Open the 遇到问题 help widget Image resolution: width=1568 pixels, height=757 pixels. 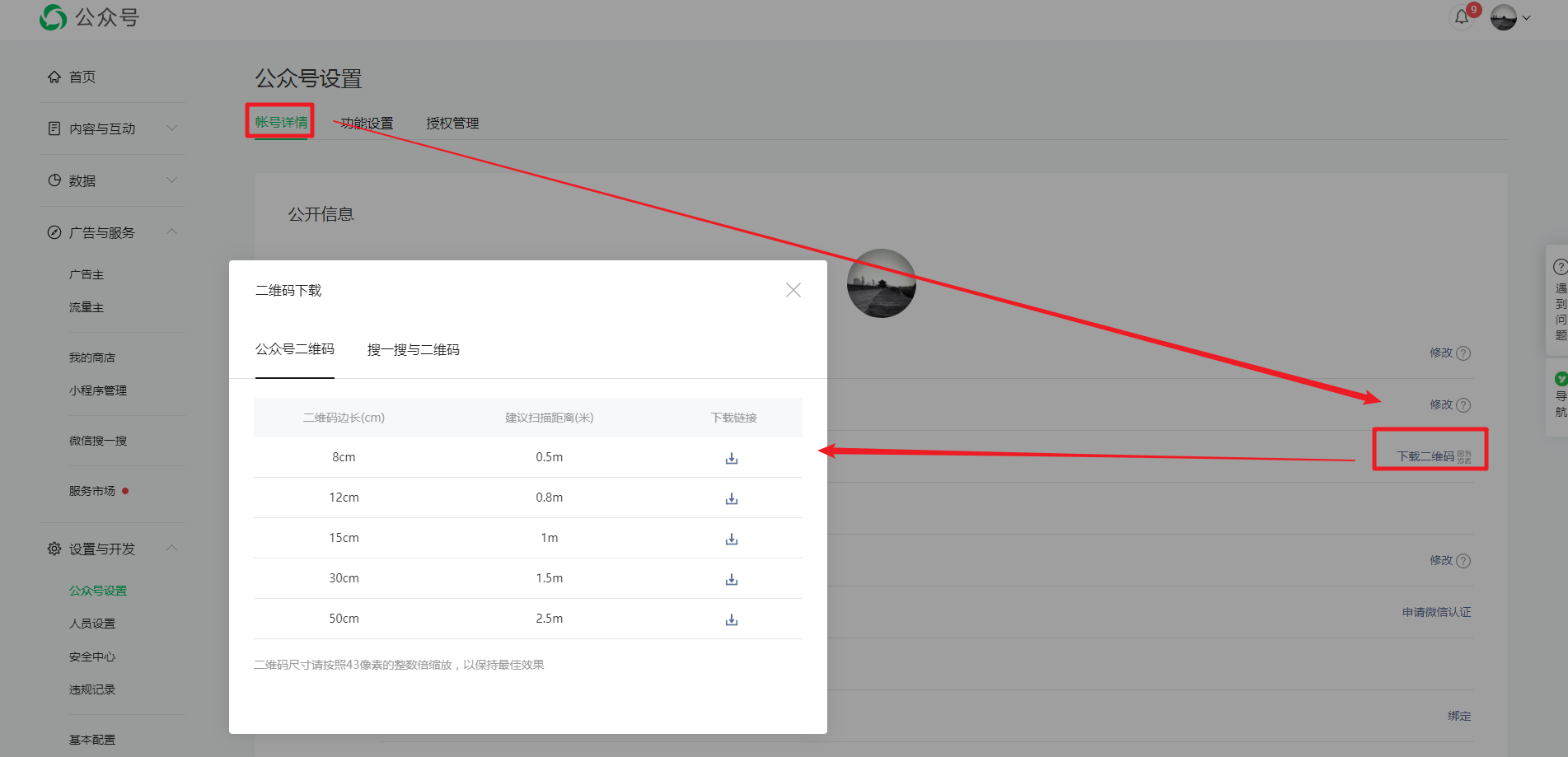point(1558,301)
